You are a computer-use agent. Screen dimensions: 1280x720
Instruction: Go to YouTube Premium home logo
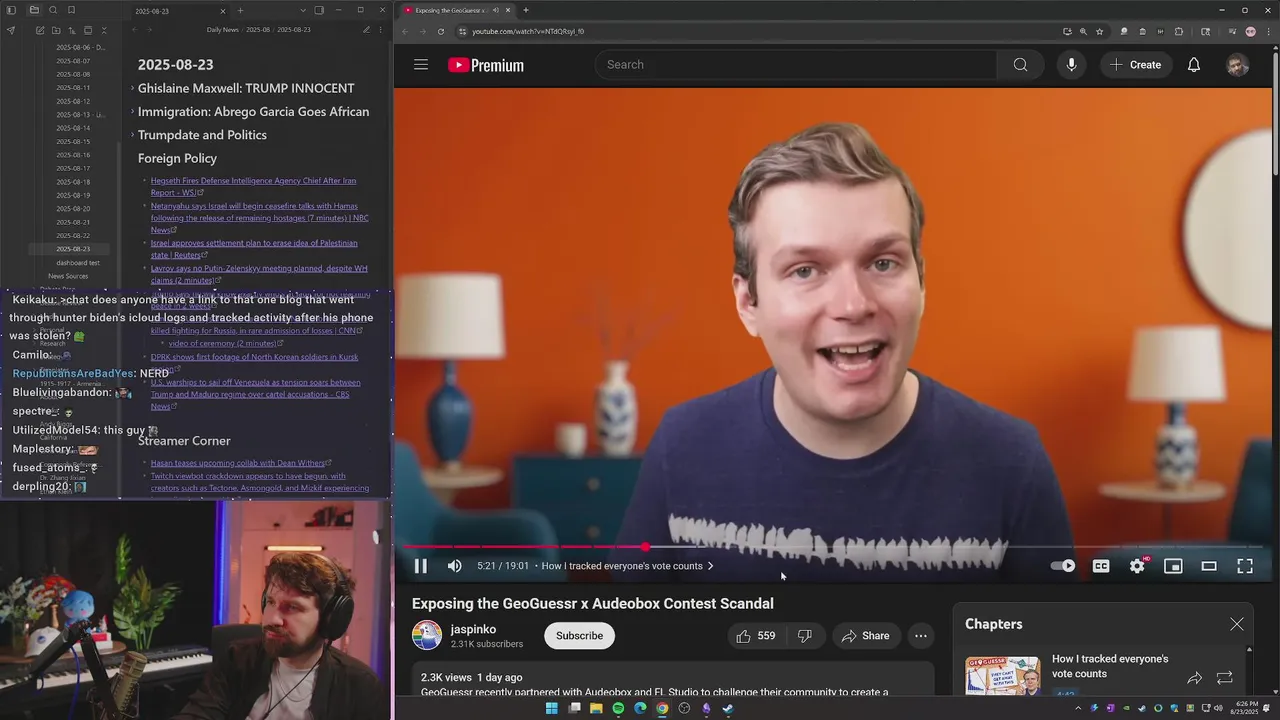(x=486, y=65)
